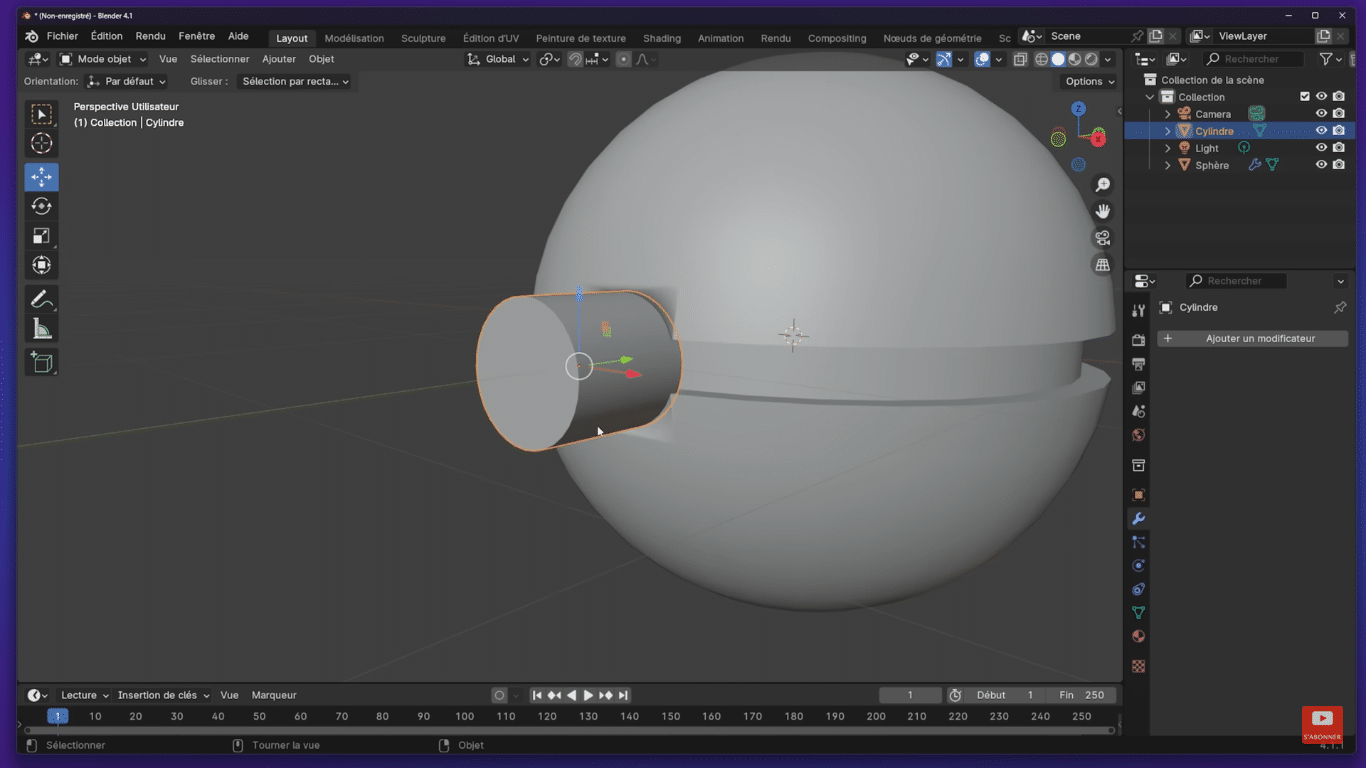This screenshot has width=1366, height=768.
Task: Disable camera rendering for the Light object
Action: pos(1338,147)
